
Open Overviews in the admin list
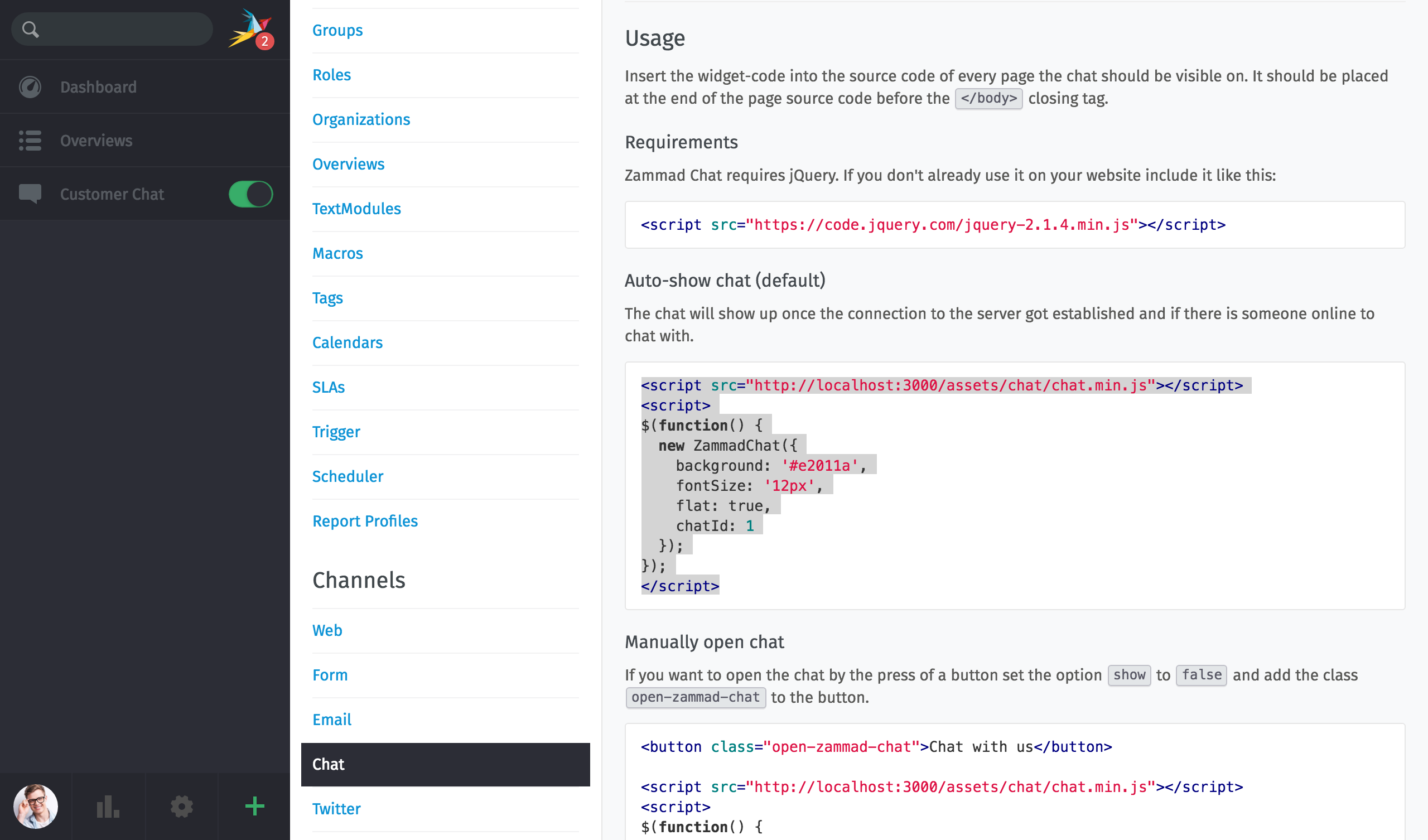coord(349,164)
